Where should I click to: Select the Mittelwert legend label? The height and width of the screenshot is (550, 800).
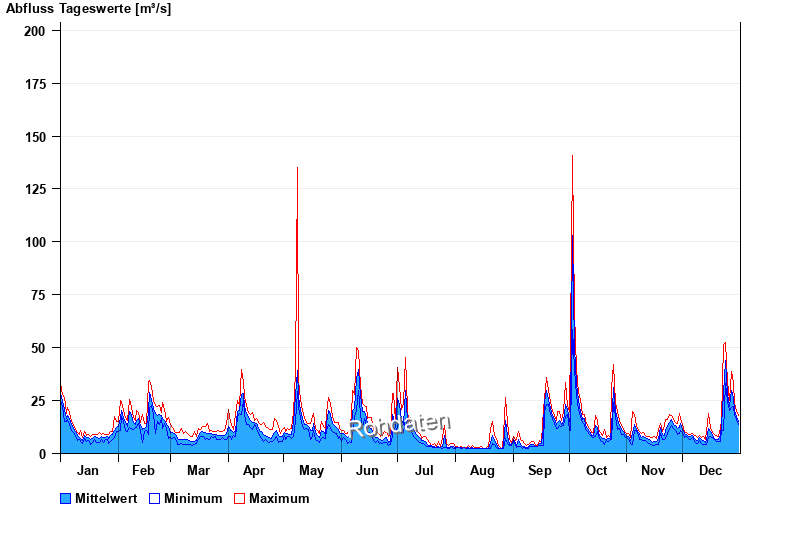coord(106,499)
